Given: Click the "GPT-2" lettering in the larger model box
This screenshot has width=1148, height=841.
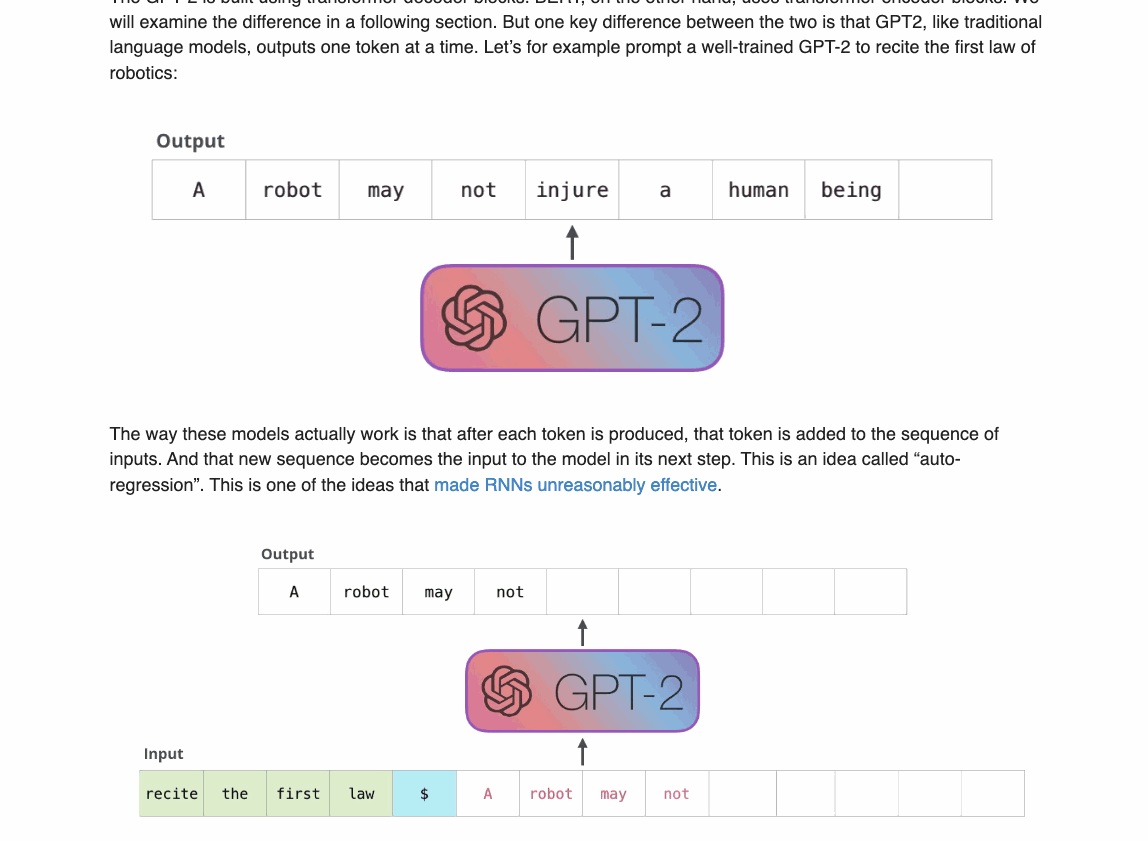Looking at the screenshot, I should point(618,319).
